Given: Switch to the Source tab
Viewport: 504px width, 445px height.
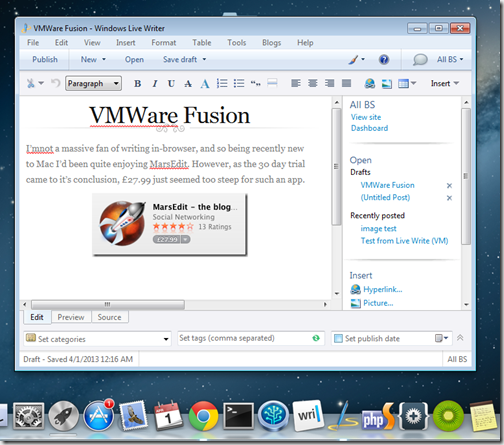Looking at the screenshot, I should [109, 317].
